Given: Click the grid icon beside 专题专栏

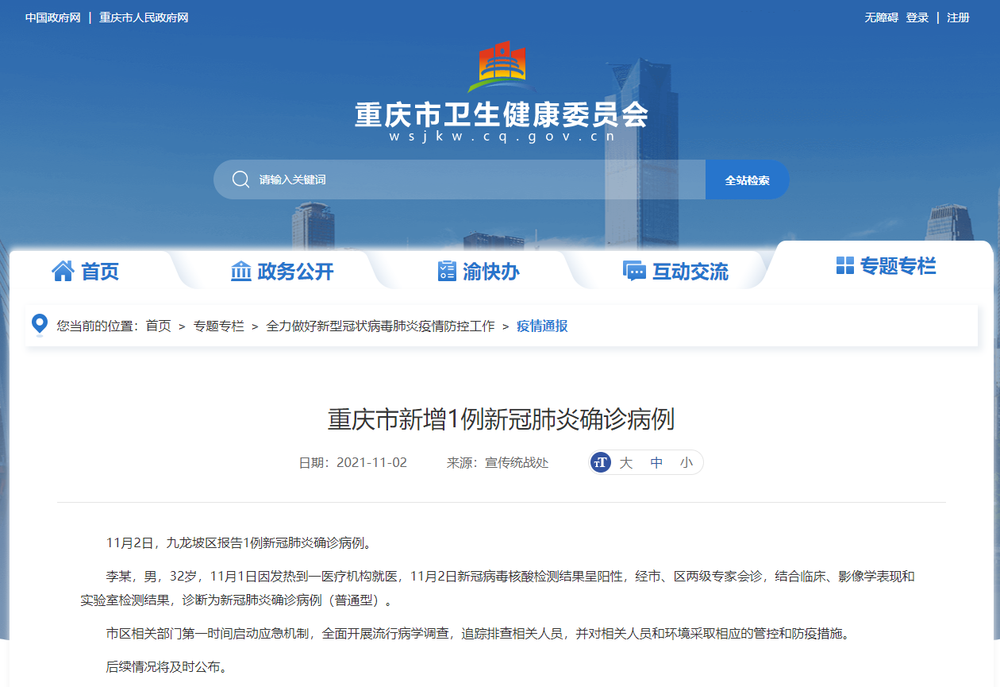Looking at the screenshot, I should [x=845, y=265].
